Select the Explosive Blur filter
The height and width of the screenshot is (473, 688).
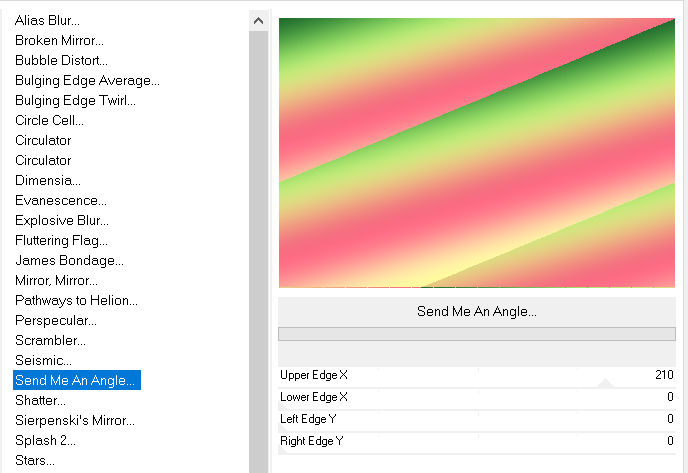[x=62, y=220]
